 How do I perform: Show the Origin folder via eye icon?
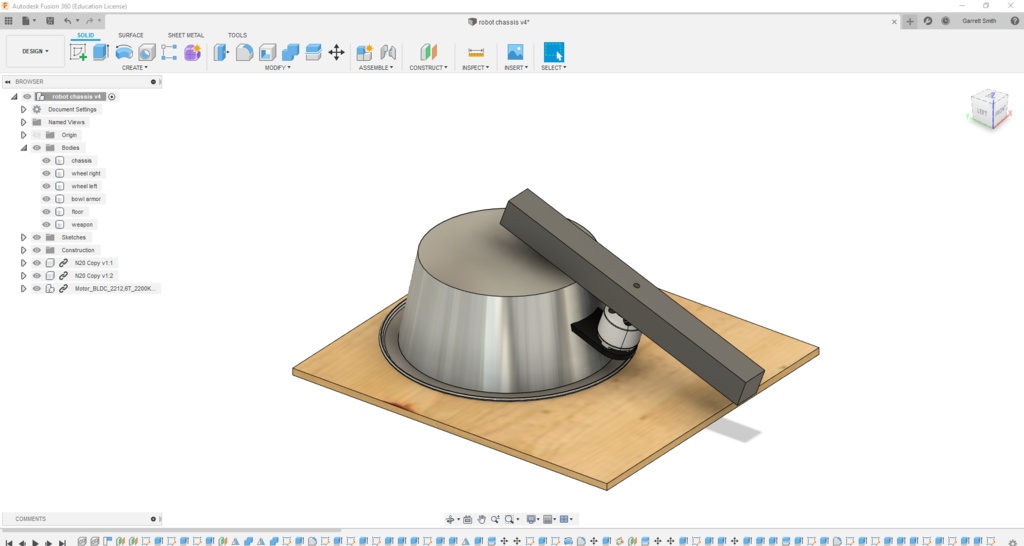[x=37, y=135]
